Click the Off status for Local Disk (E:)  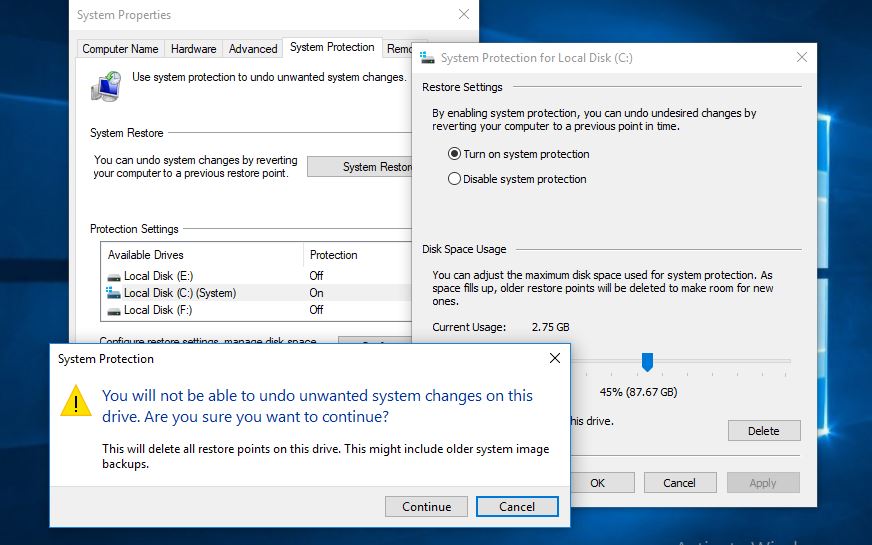pos(316,276)
